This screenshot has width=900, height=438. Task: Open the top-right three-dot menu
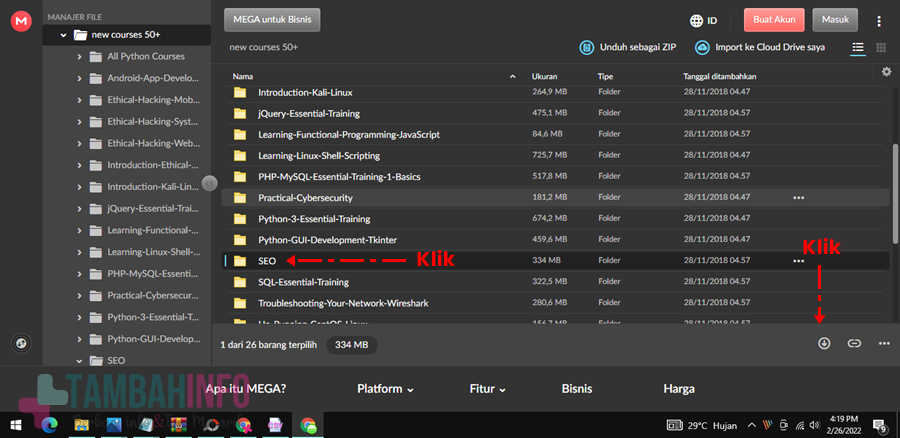point(879,21)
